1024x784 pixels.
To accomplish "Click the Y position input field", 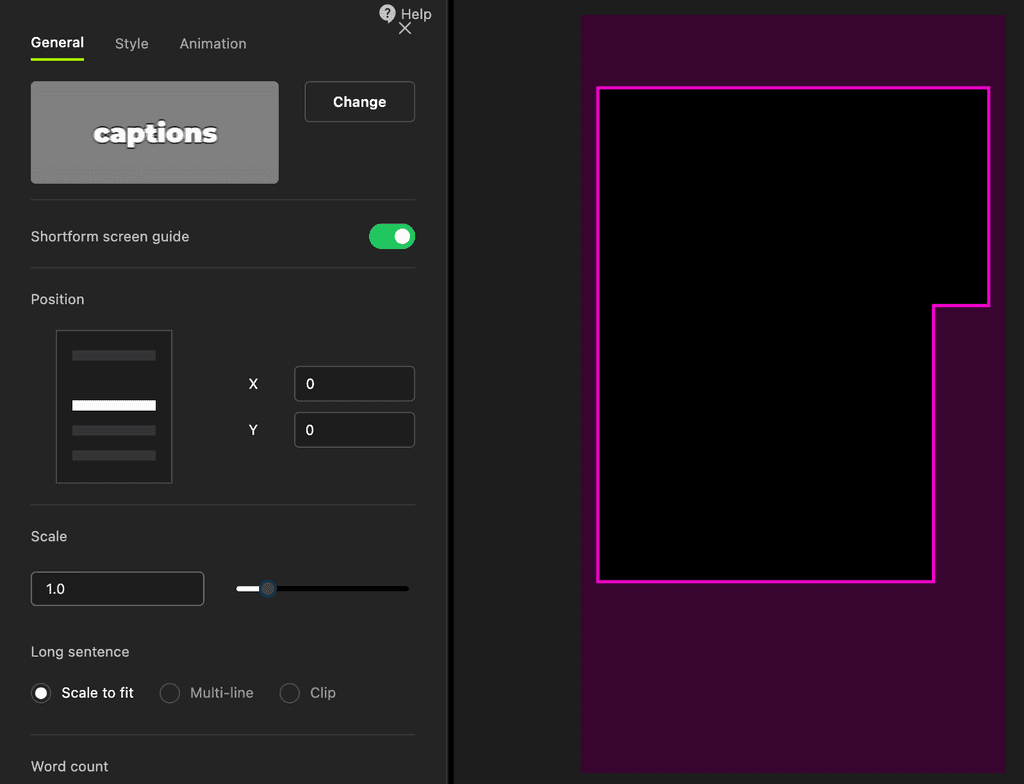I will [354, 429].
